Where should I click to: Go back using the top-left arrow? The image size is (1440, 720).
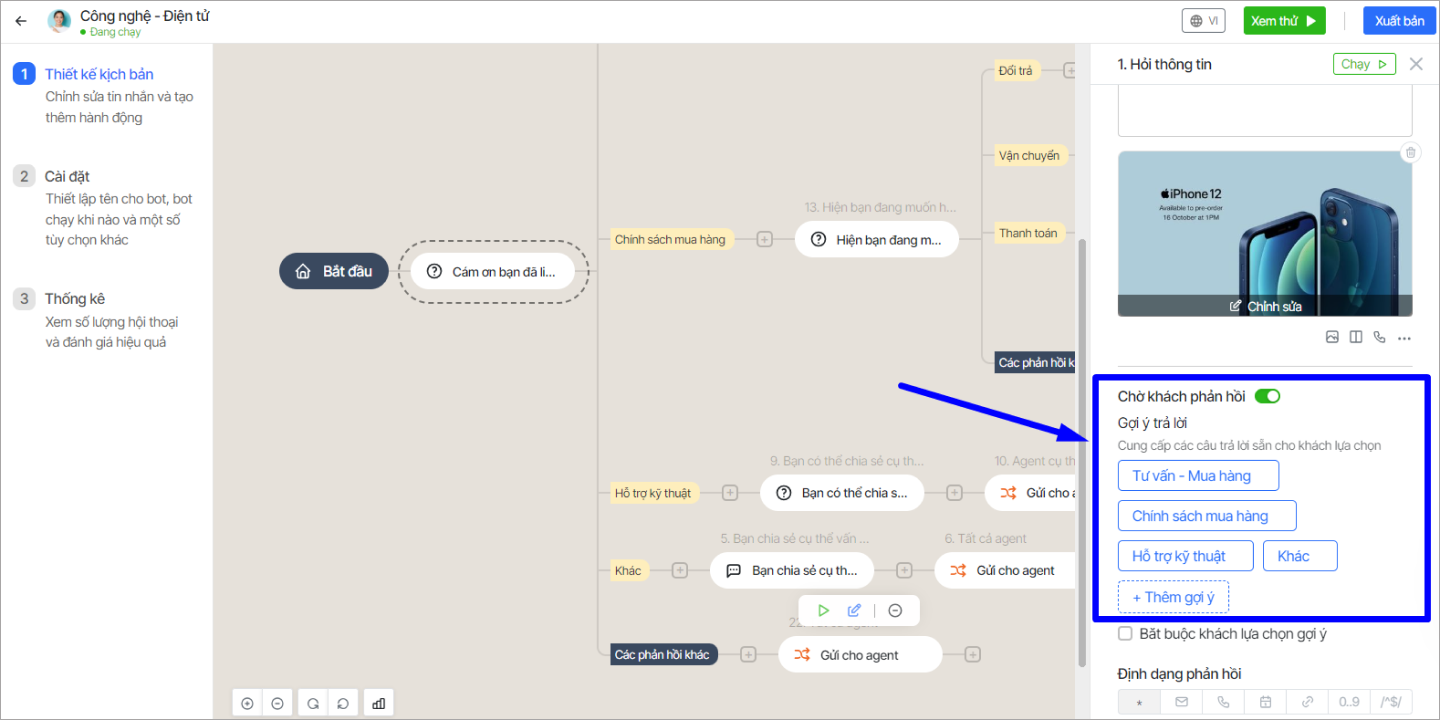(x=21, y=21)
